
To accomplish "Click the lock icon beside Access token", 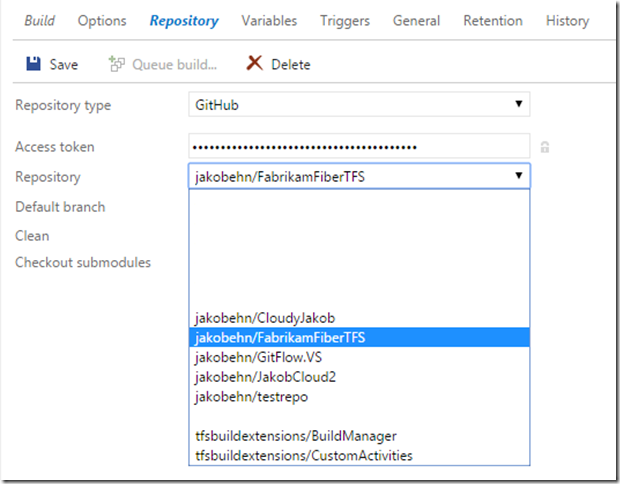I will click(x=544, y=147).
